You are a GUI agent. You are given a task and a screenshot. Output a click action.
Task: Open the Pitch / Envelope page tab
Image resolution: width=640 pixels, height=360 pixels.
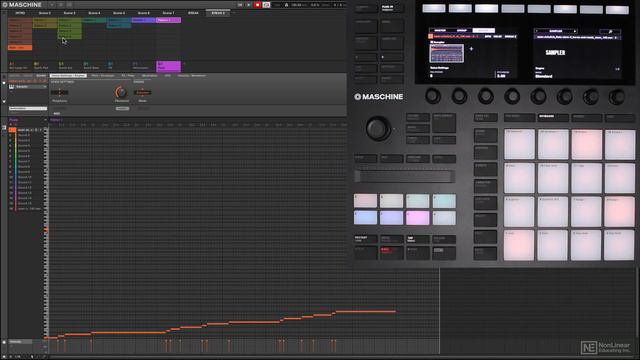(x=103, y=76)
